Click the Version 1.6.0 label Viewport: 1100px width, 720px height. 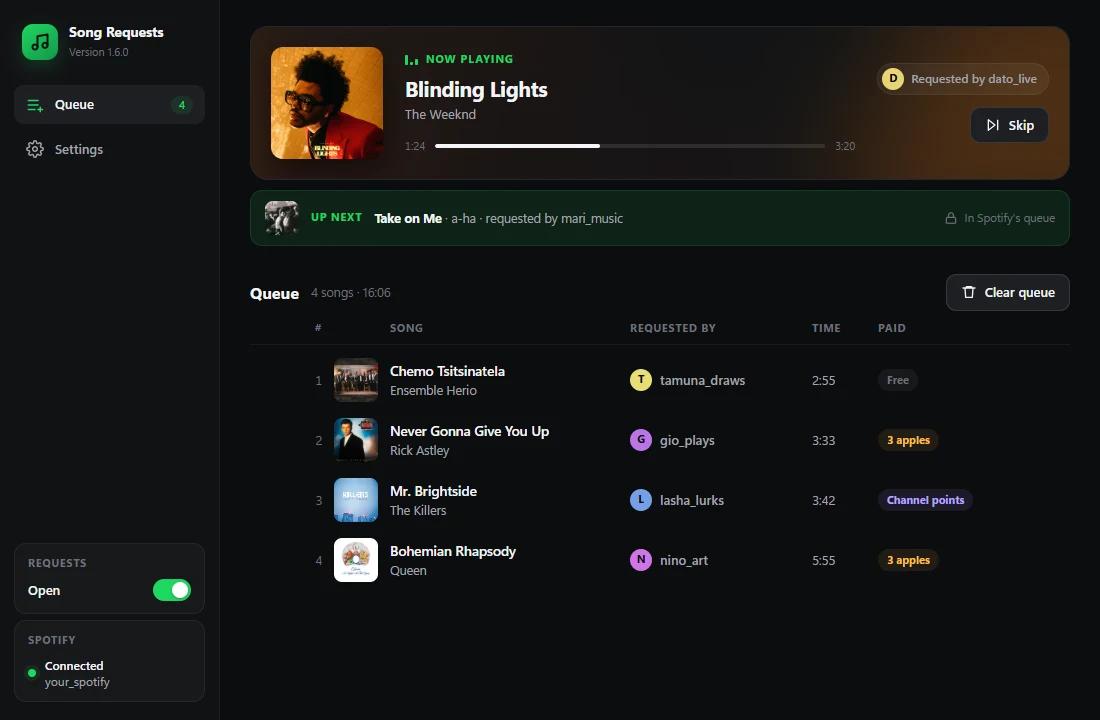click(98, 52)
